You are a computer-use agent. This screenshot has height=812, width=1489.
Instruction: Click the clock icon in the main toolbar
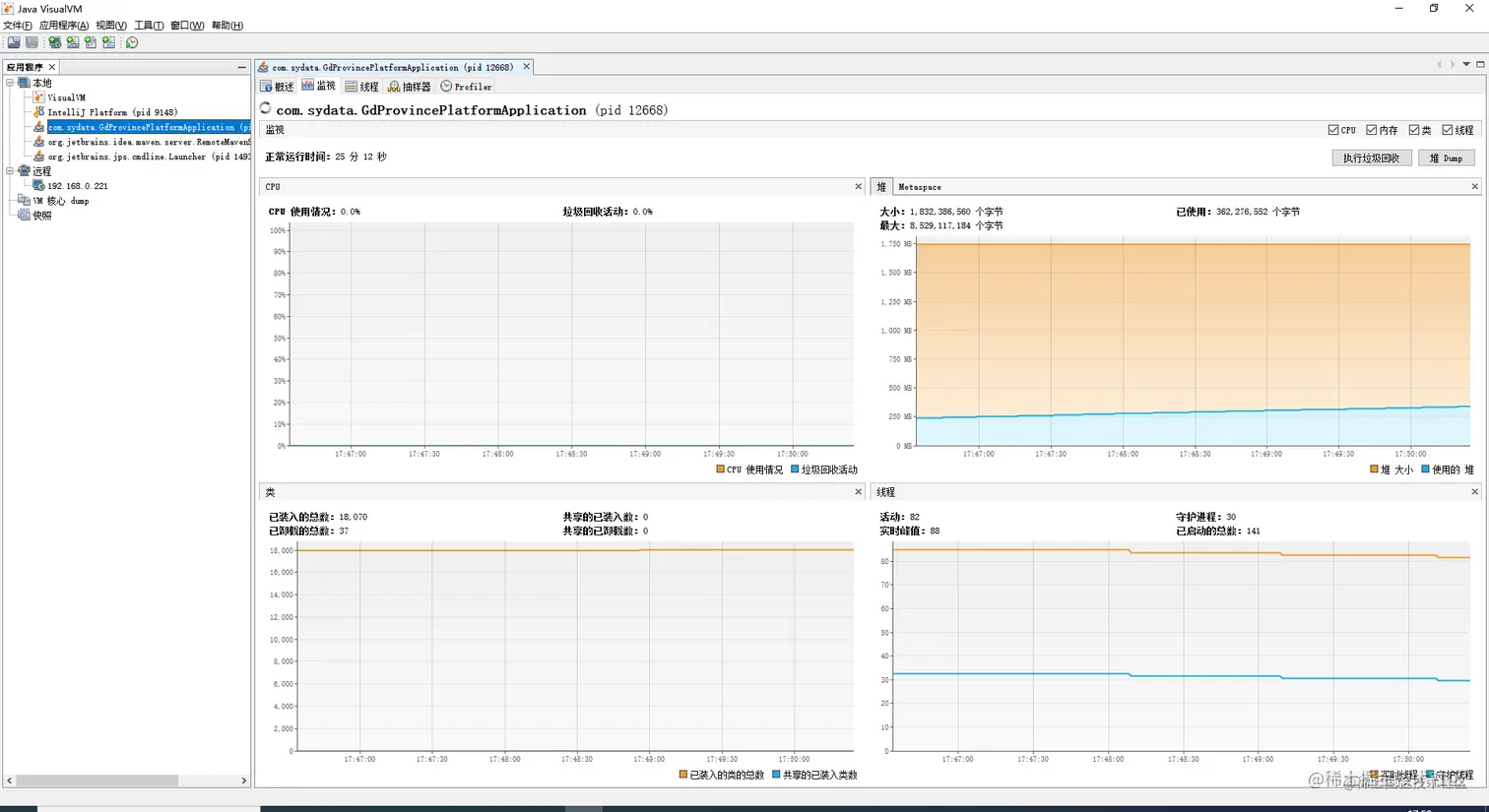[132, 42]
